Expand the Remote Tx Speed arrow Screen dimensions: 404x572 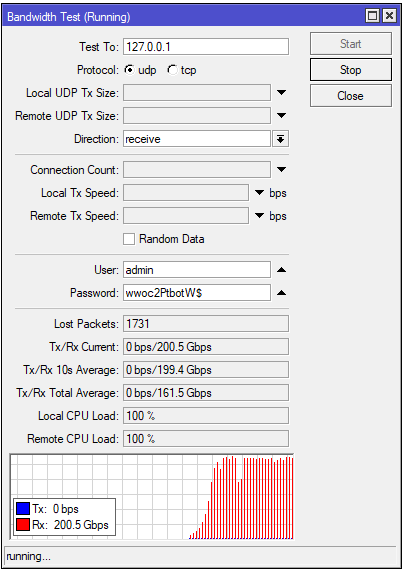click(x=259, y=216)
